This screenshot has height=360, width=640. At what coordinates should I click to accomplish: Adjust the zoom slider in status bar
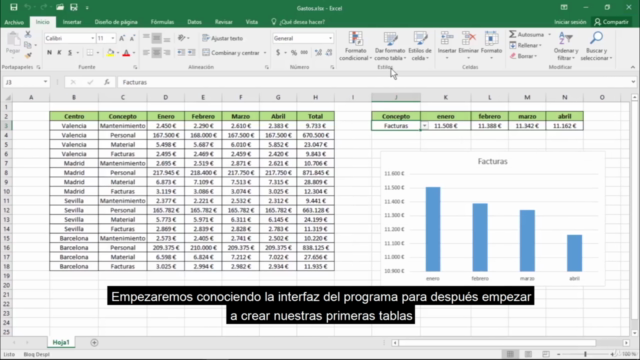(x=585, y=354)
